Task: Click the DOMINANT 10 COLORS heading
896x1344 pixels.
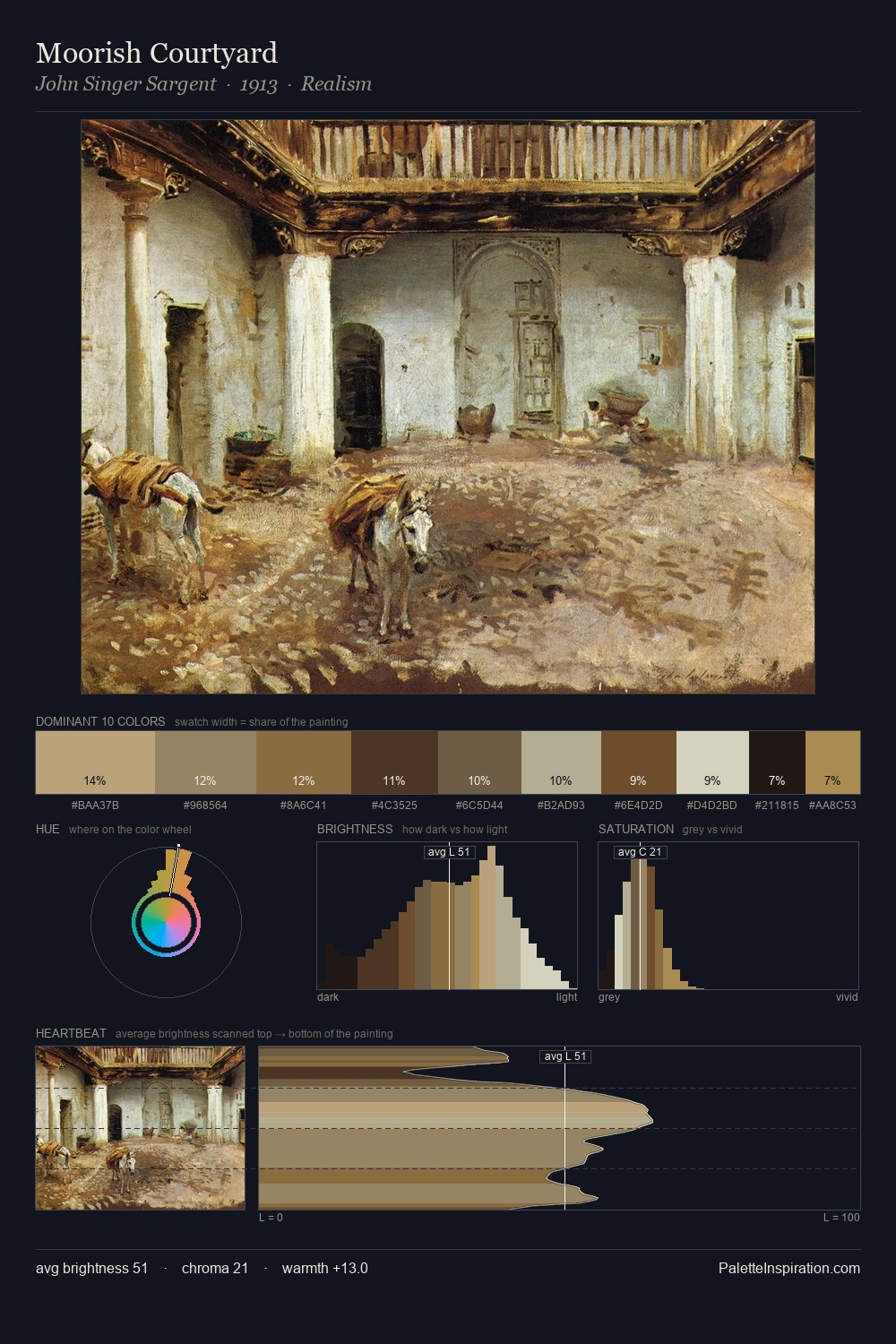Action: click(x=100, y=721)
